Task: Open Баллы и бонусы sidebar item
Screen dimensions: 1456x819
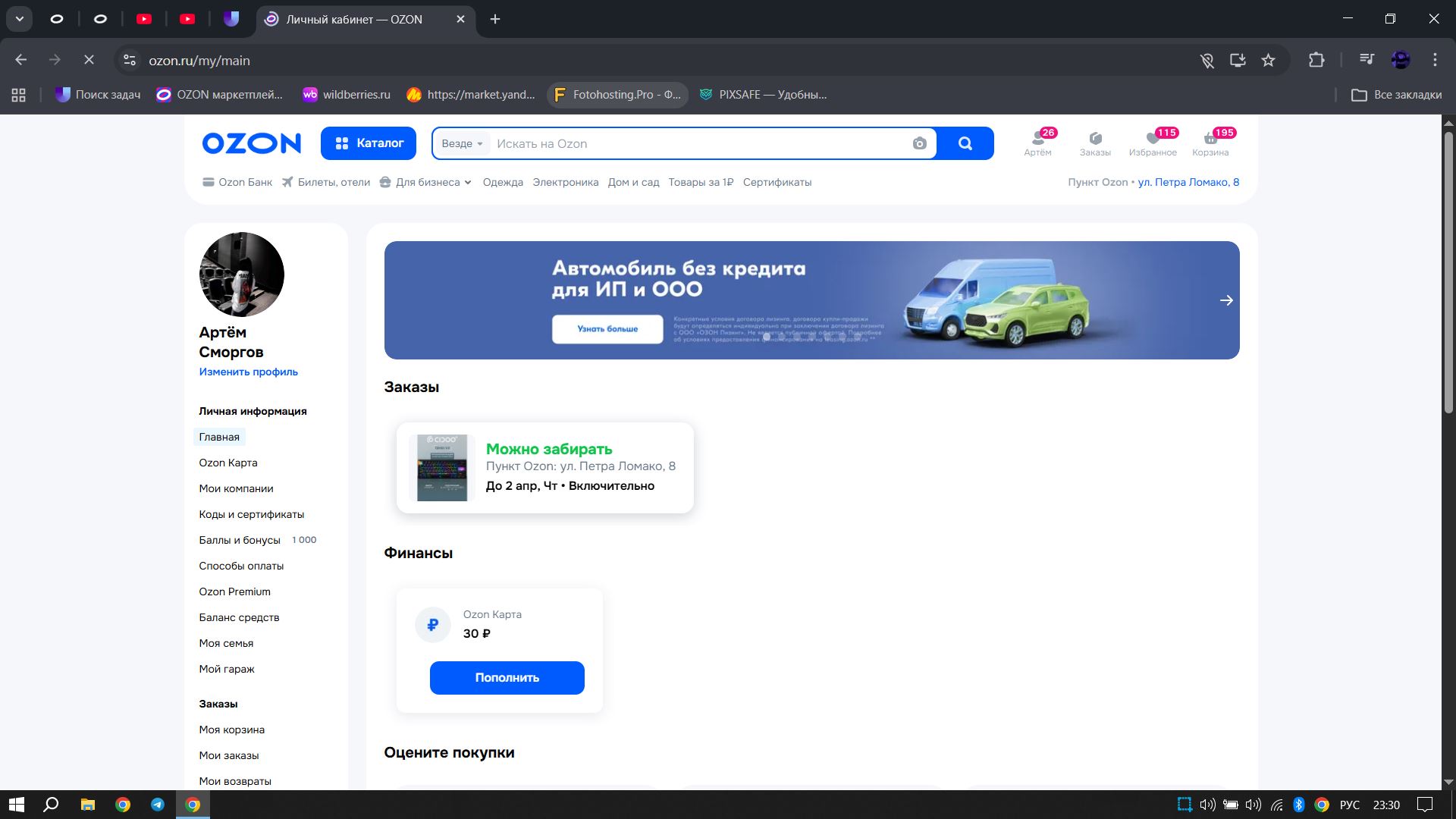Action: click(x=240, y=540)
